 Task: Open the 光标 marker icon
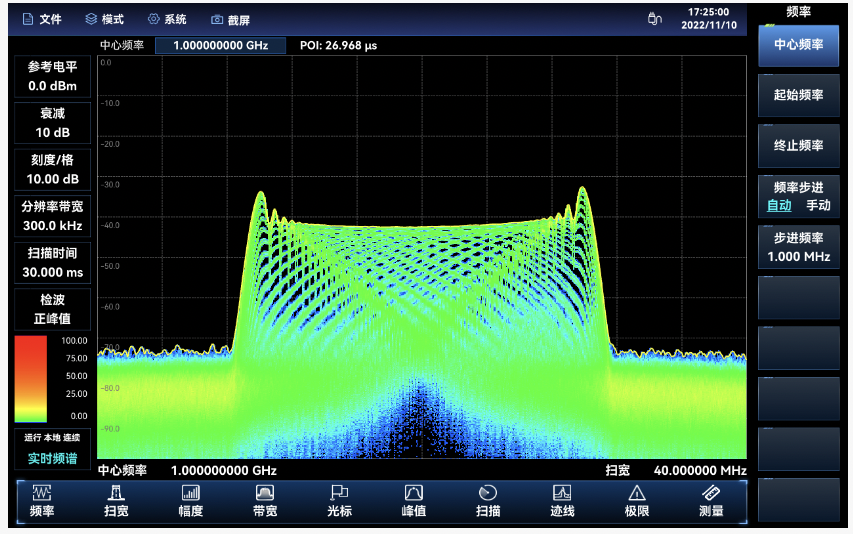339,493
